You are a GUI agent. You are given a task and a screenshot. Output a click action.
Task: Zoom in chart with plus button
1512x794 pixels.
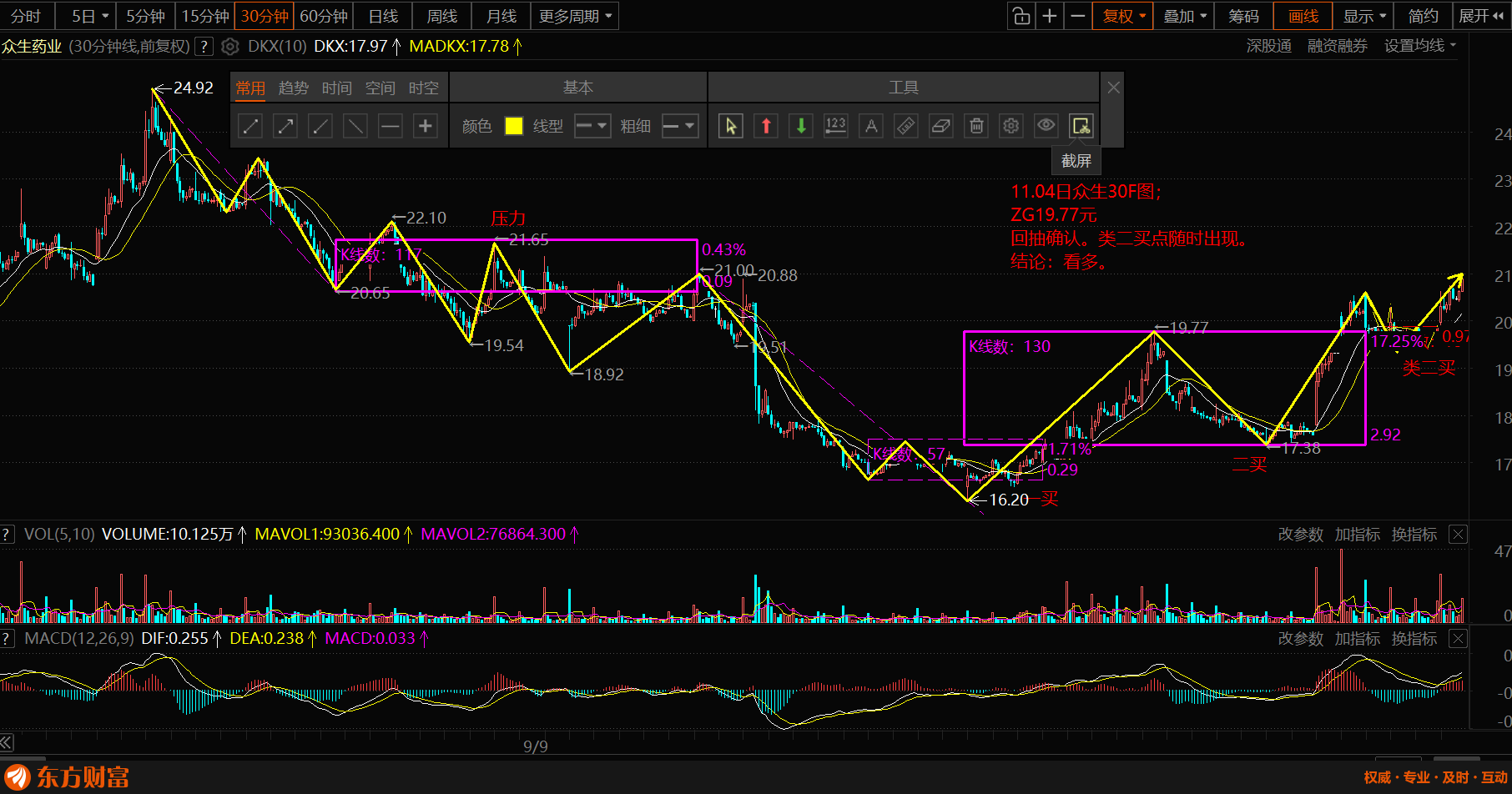coord(1050,16)
